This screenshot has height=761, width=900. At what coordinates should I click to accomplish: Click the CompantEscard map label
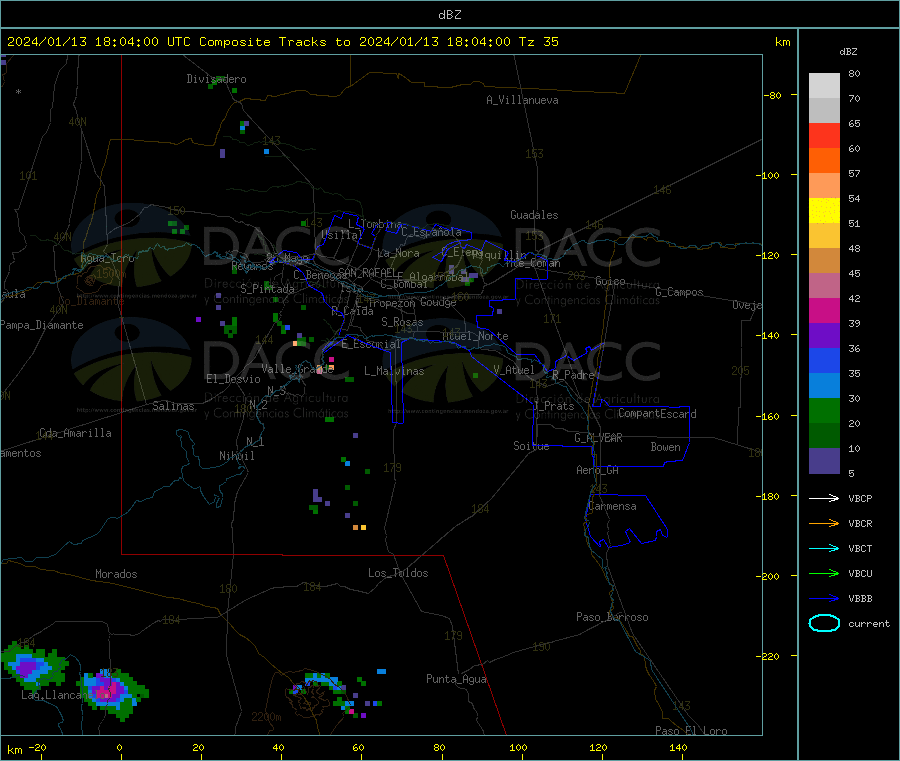657,414
